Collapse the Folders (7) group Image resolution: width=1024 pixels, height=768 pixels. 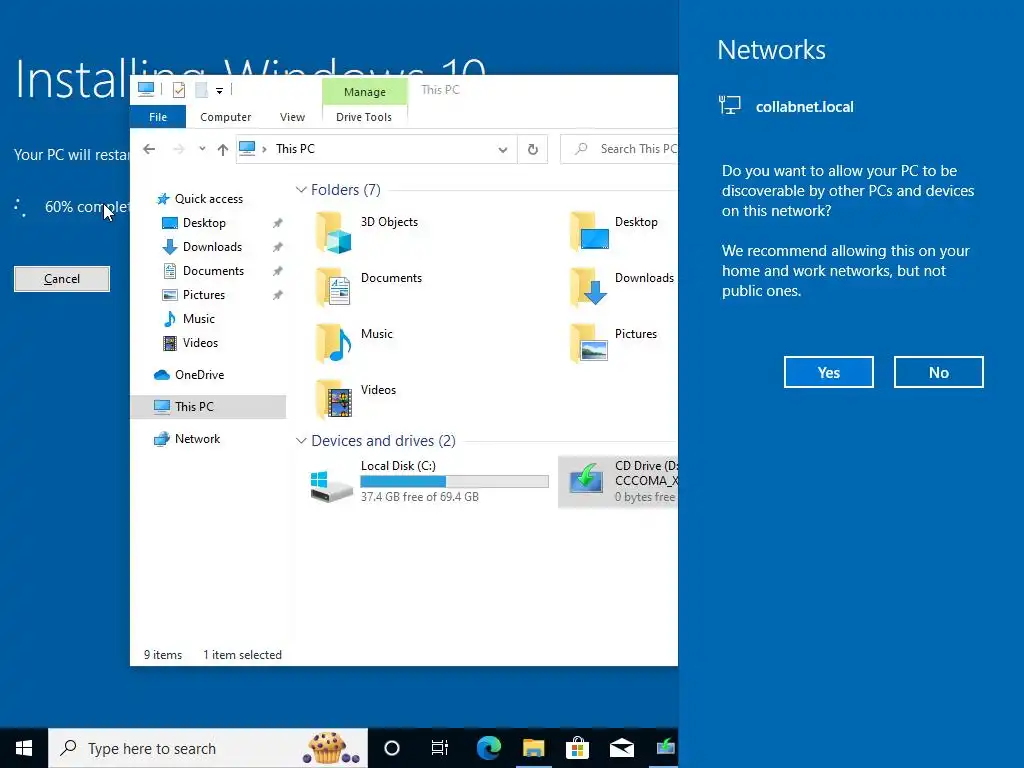pyautogui.click(x=301, y=190)
